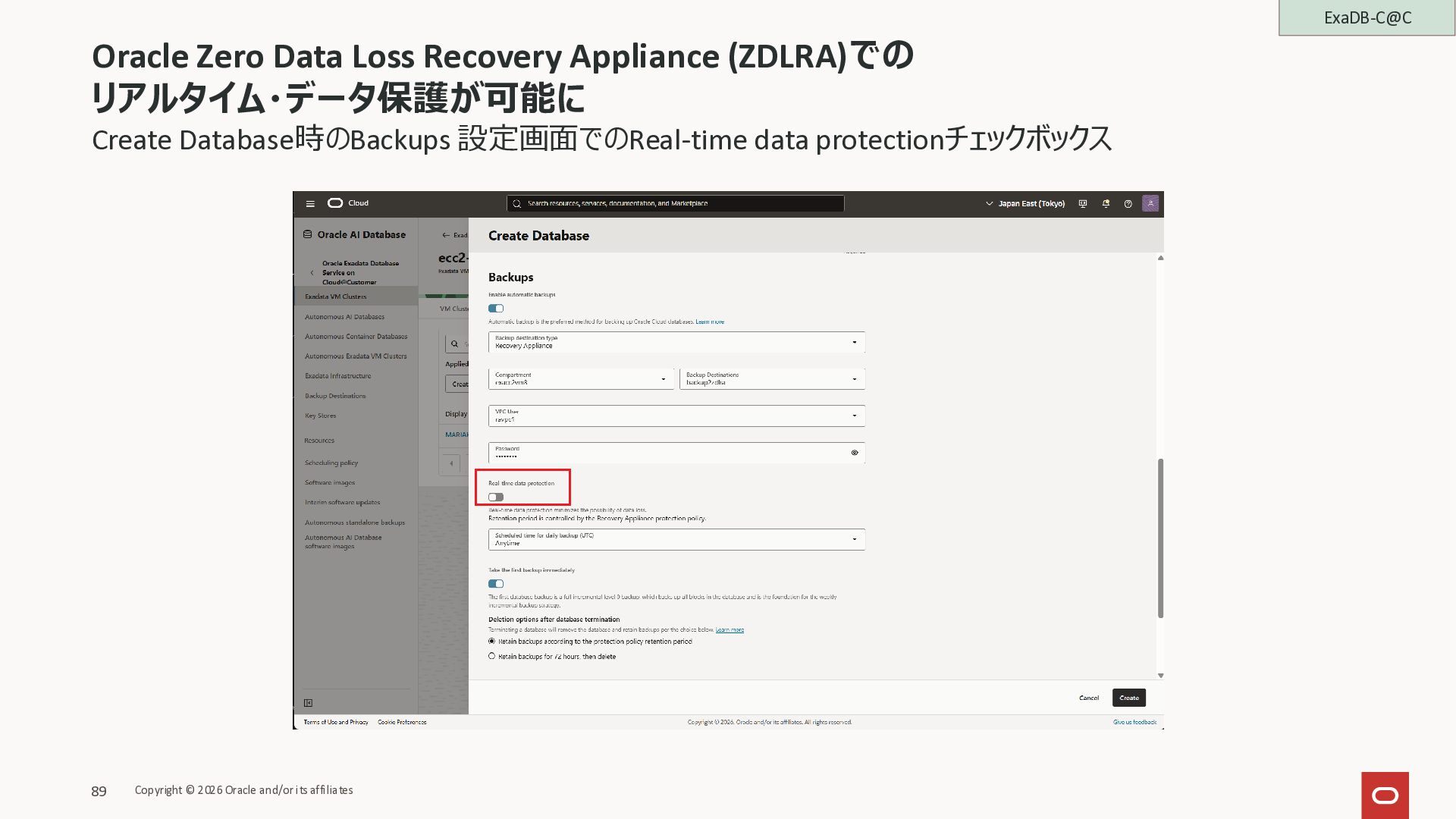
Task: Launch the Cloud Shell developer tools icon
Action: (x=1083, y=204)
